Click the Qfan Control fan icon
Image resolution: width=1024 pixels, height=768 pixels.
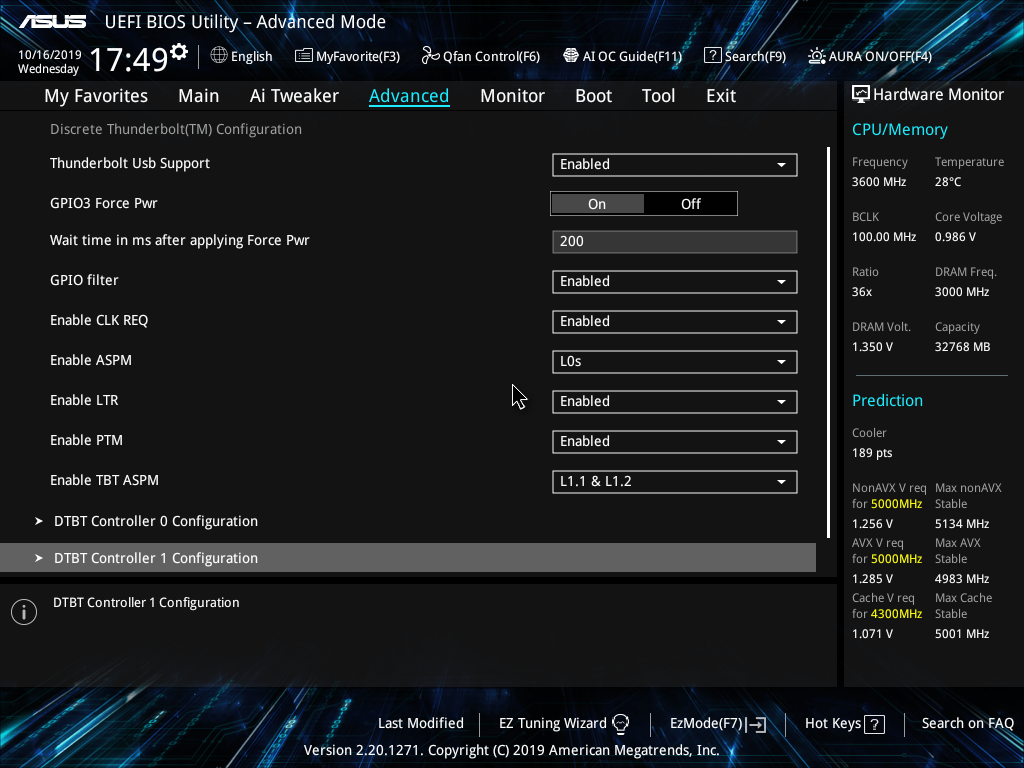coord(430,56)
